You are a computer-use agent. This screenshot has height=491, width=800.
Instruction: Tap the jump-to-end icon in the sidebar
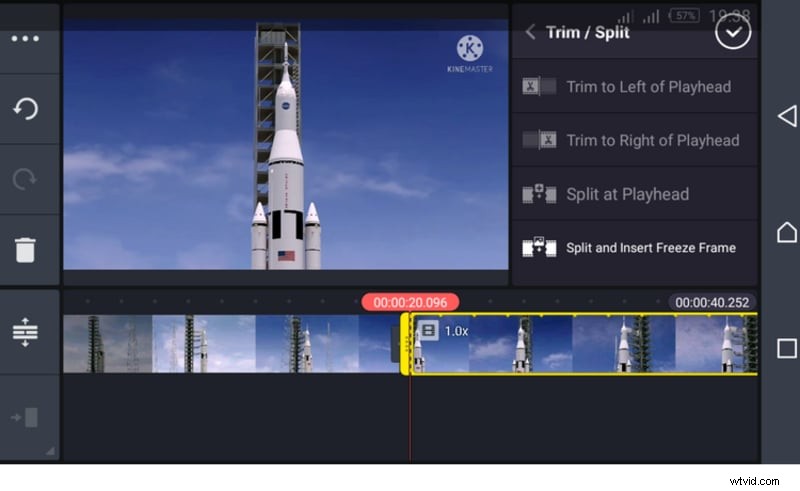click(x=25, y=417)
